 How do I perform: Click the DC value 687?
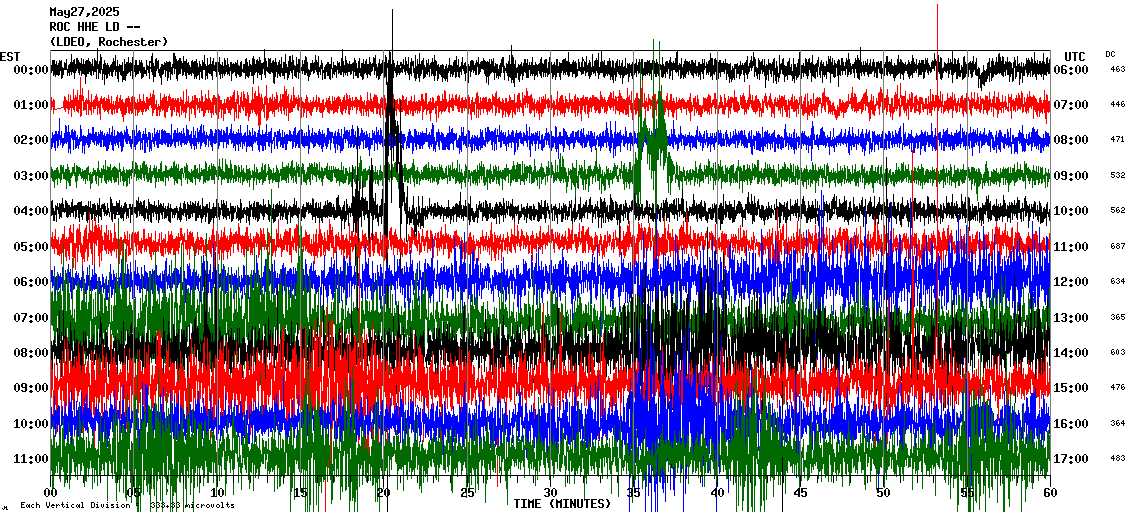tap(1117, 246)
